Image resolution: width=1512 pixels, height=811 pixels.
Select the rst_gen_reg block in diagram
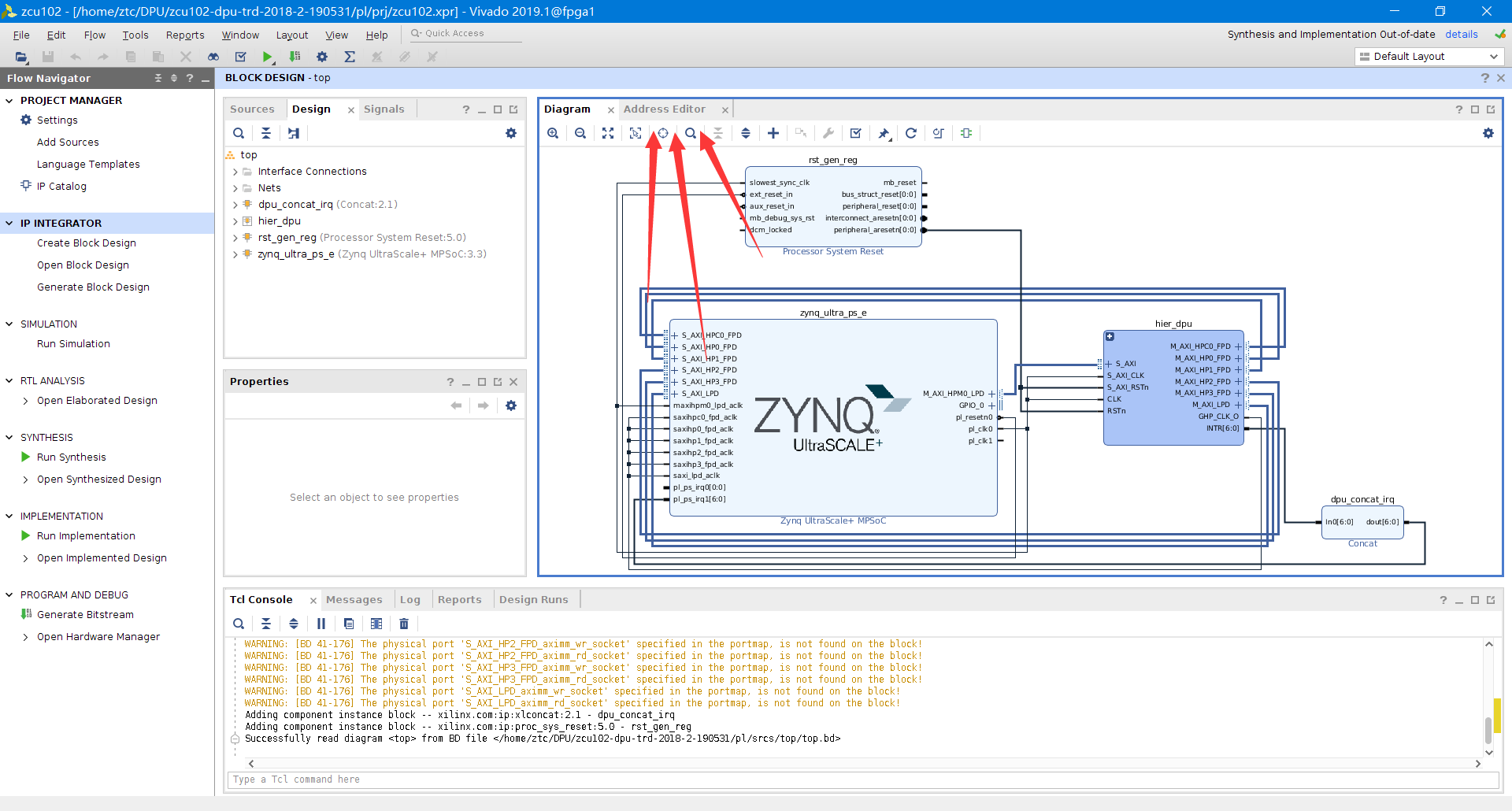(x=833, y=206)
